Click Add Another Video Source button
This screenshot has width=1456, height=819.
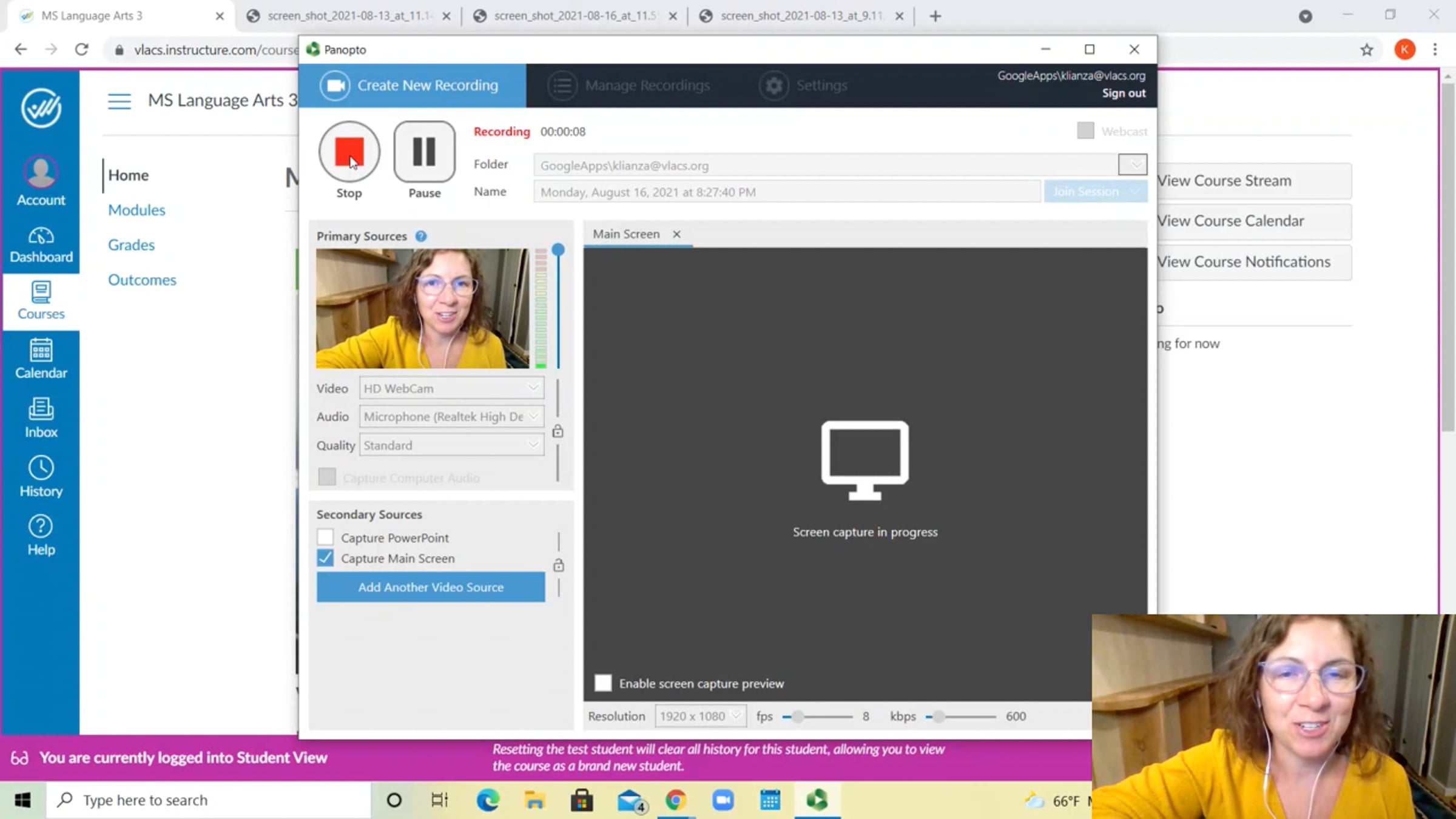[x=430, y=587]
